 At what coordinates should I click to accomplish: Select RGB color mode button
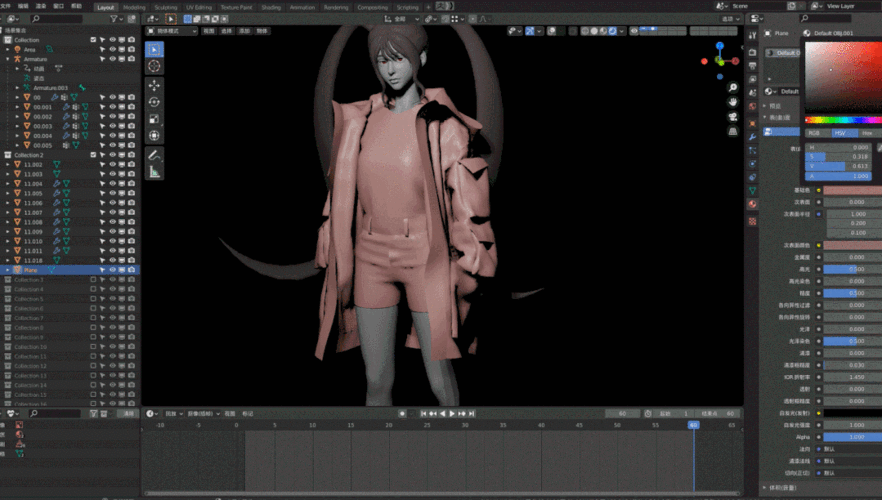[x=814, y=133]
